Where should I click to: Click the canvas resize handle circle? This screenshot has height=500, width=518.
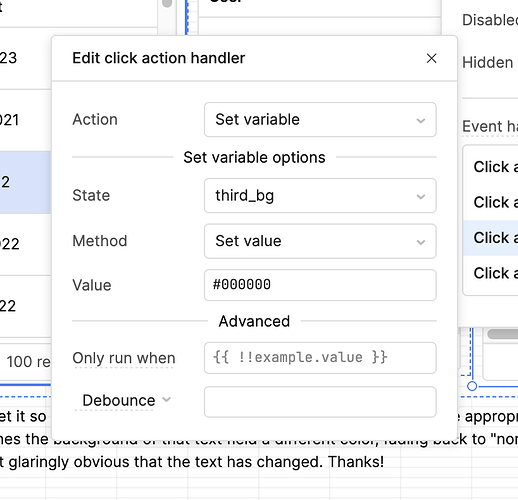[x=472, y=386]
